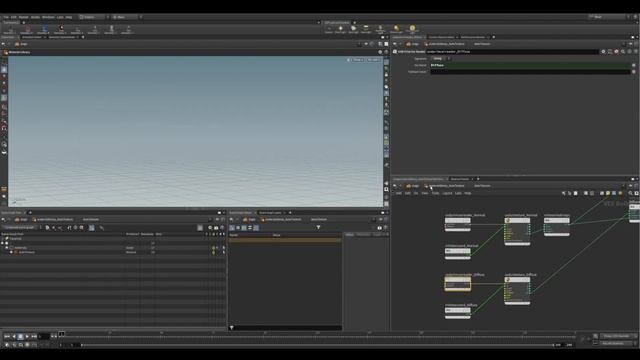Click the current frame field in the playbar
The height and width of the screenshot is (360, 640).
(44, 336)
